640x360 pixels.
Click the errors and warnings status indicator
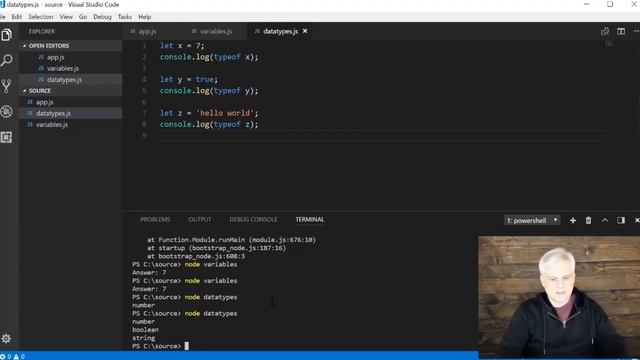(x=13, y=356)
